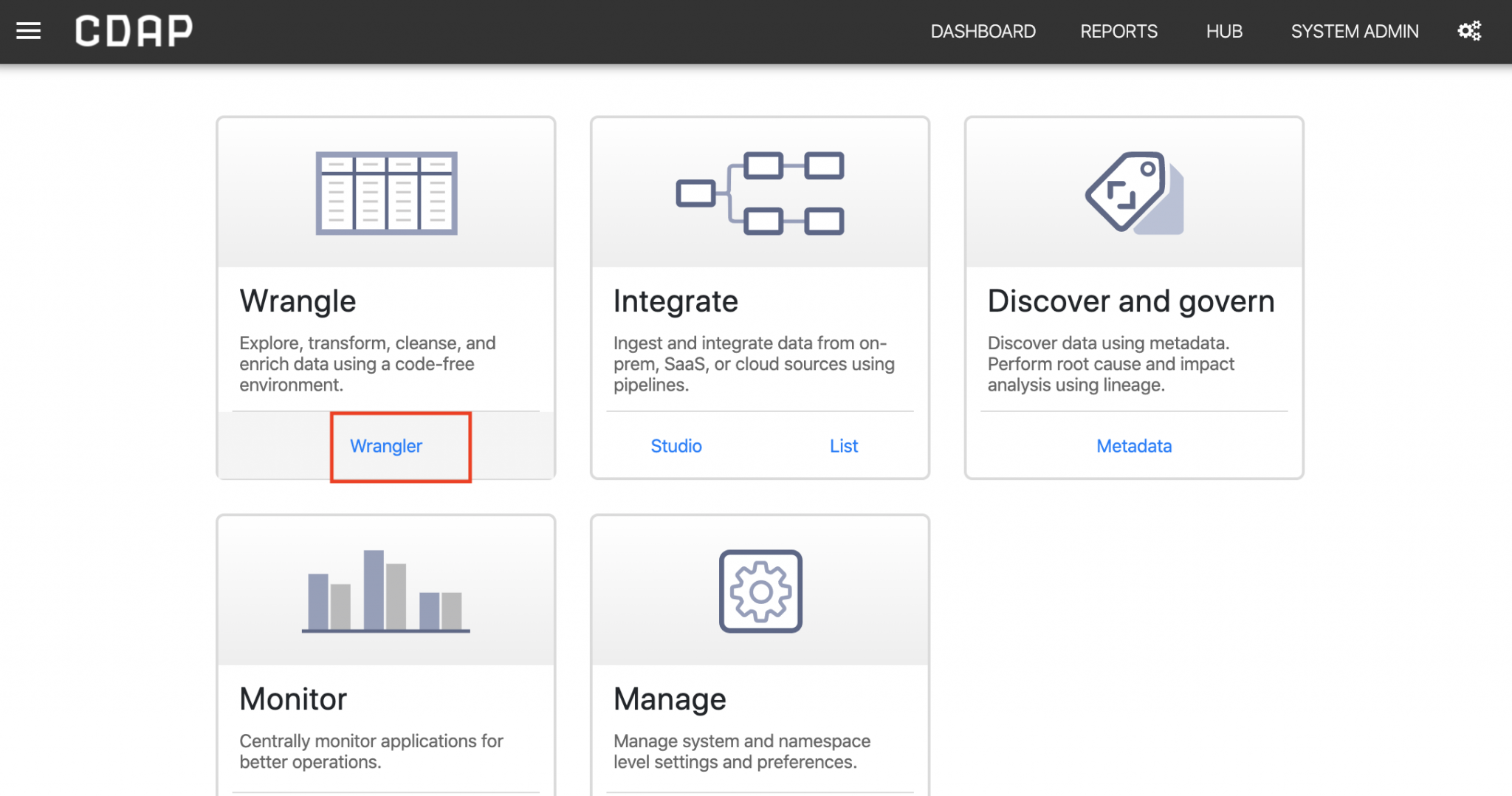Image resolution: width=1512 pixels, height=796 pixels.
Task: Select the Wrangle card heading
Action: [298, 301]
